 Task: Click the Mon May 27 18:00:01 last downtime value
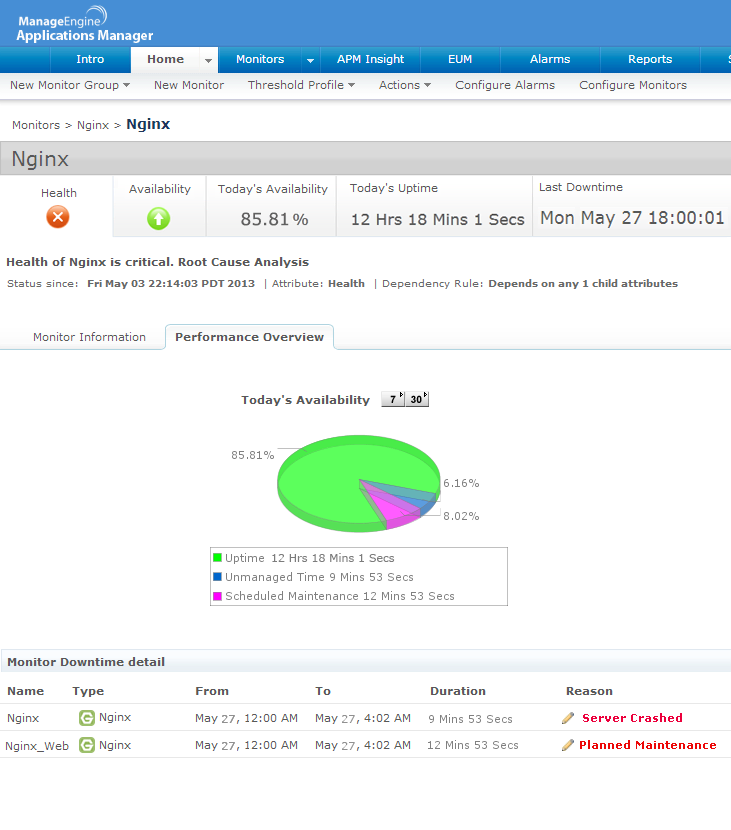point(632,218)
